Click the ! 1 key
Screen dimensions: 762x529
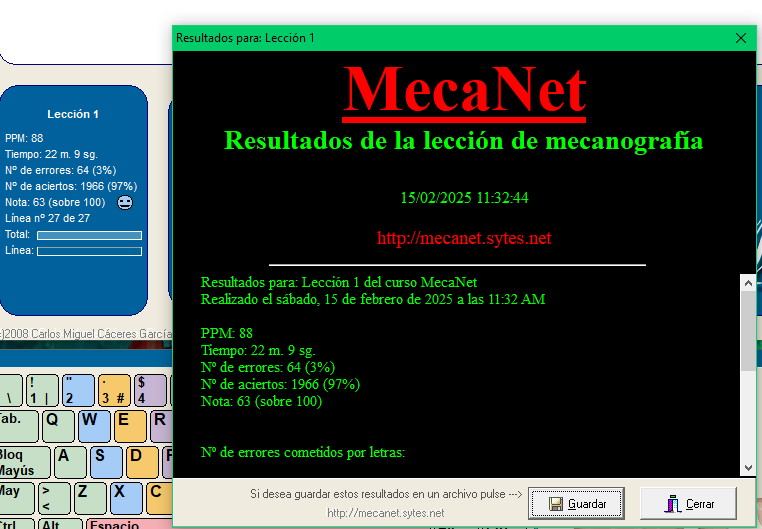(42, 390)
